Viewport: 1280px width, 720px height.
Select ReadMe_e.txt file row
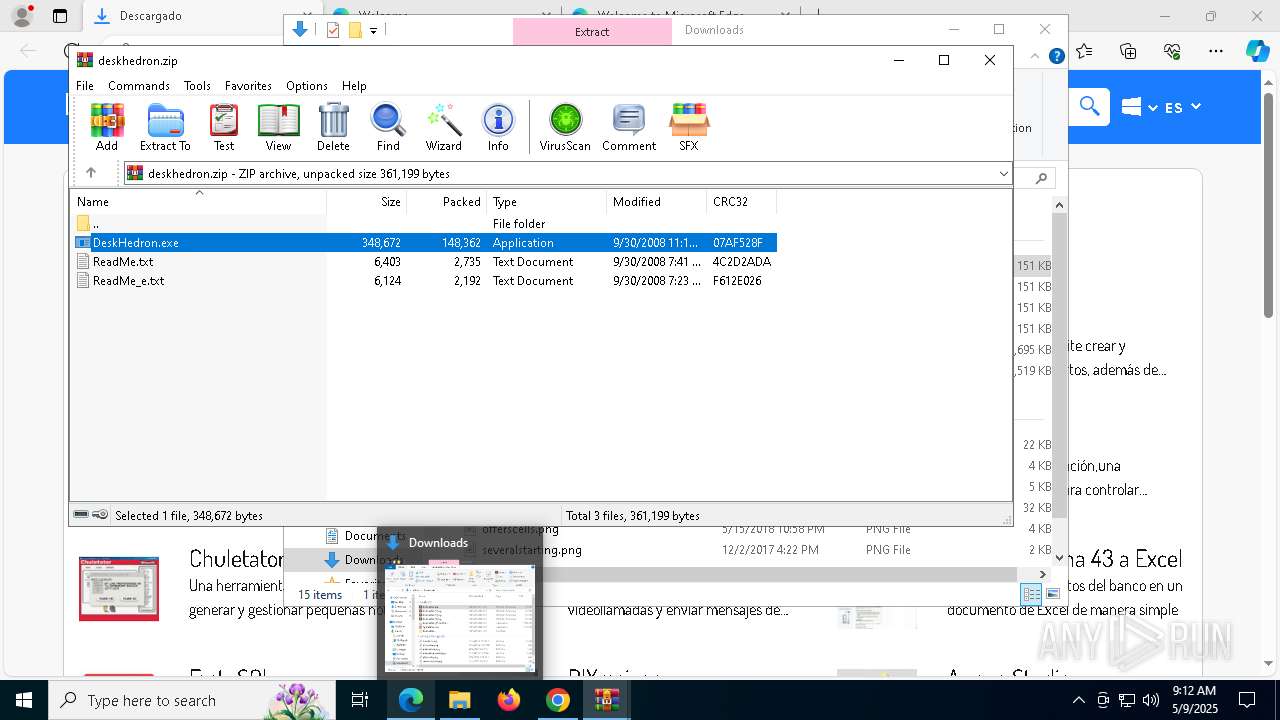pyautogui.click(x=424, y=281)
